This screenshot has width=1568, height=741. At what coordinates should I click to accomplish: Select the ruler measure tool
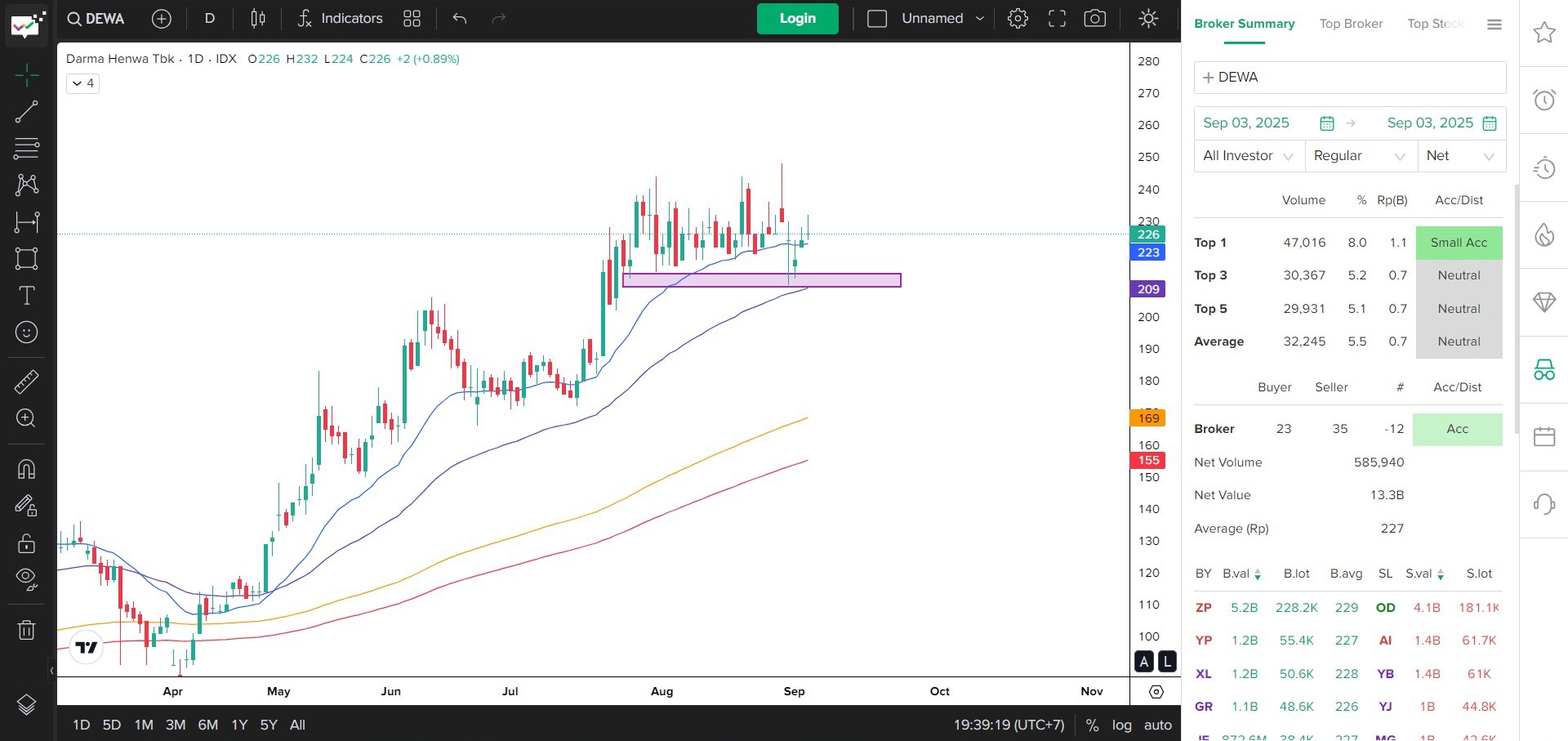pos(26,382)
